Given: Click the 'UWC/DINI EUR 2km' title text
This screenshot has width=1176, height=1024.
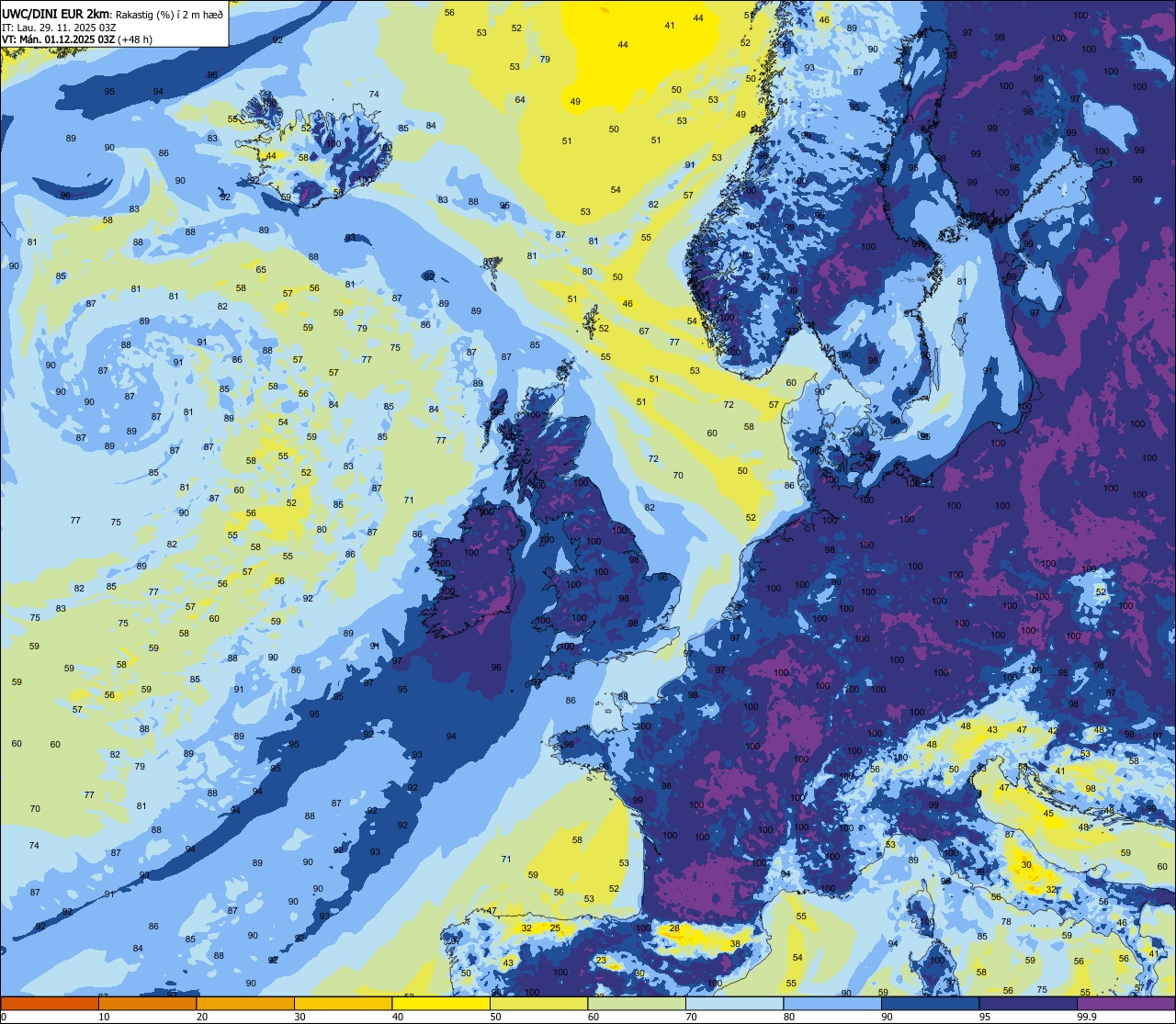Looking at the screenshot, I should [x=55, y=13].
